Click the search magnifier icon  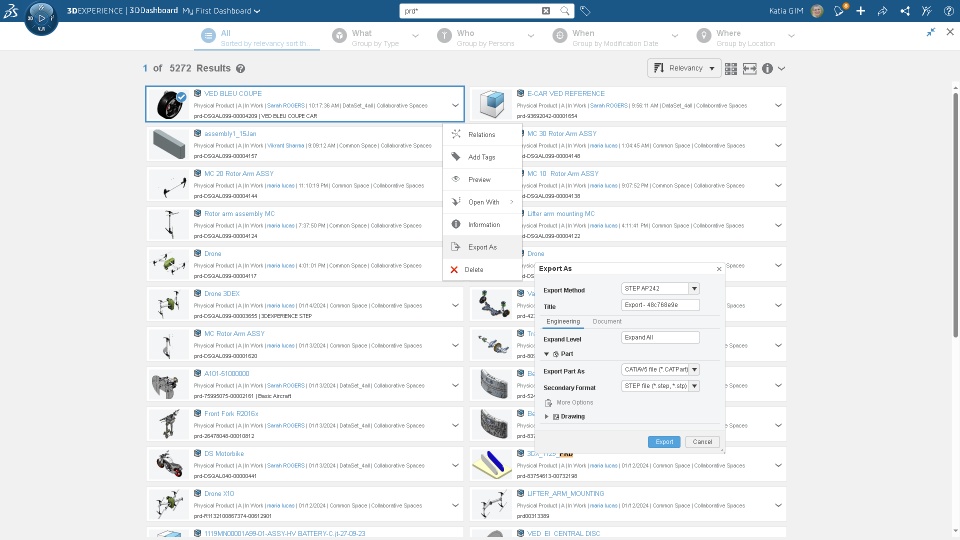pos(564,10)
